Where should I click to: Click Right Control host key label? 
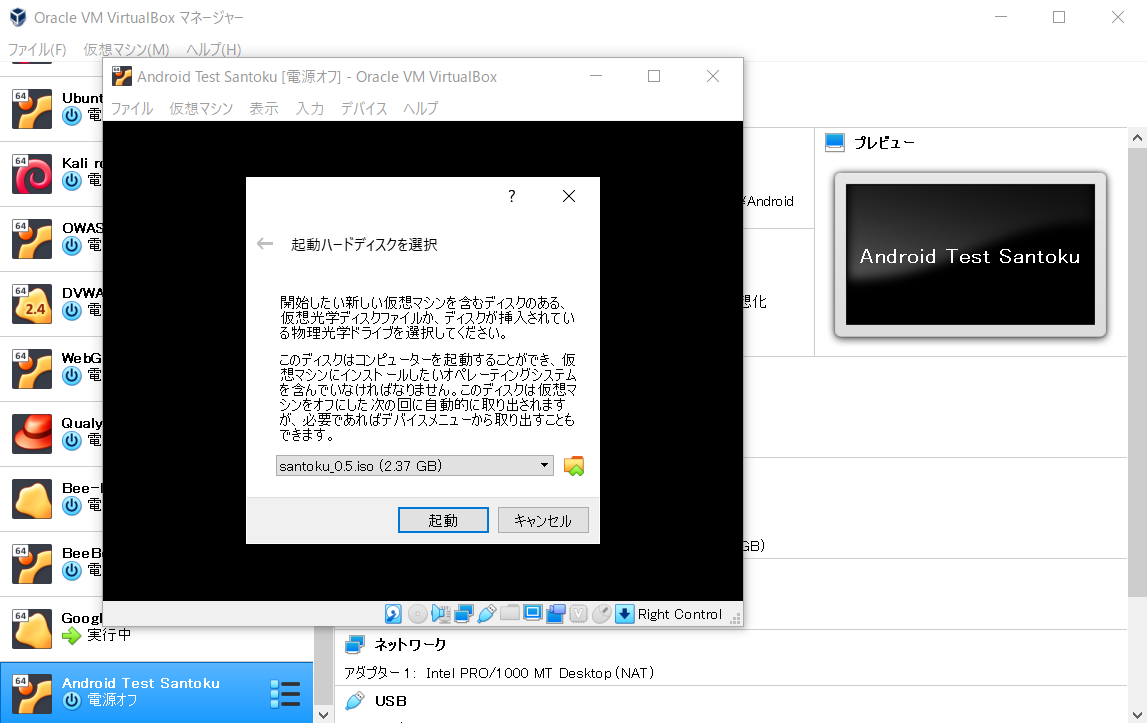coord(680,614)
